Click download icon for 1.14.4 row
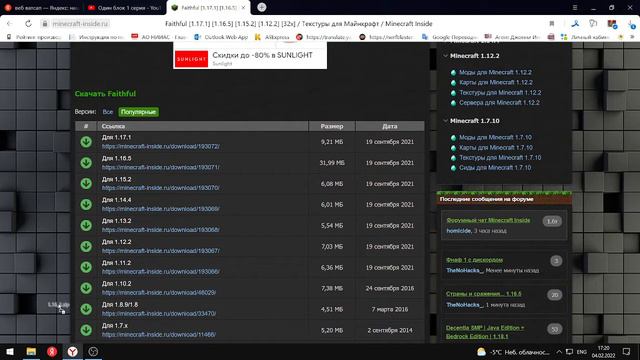The height and width of the screenshot is (360, 640). click(x=86, y=204)
